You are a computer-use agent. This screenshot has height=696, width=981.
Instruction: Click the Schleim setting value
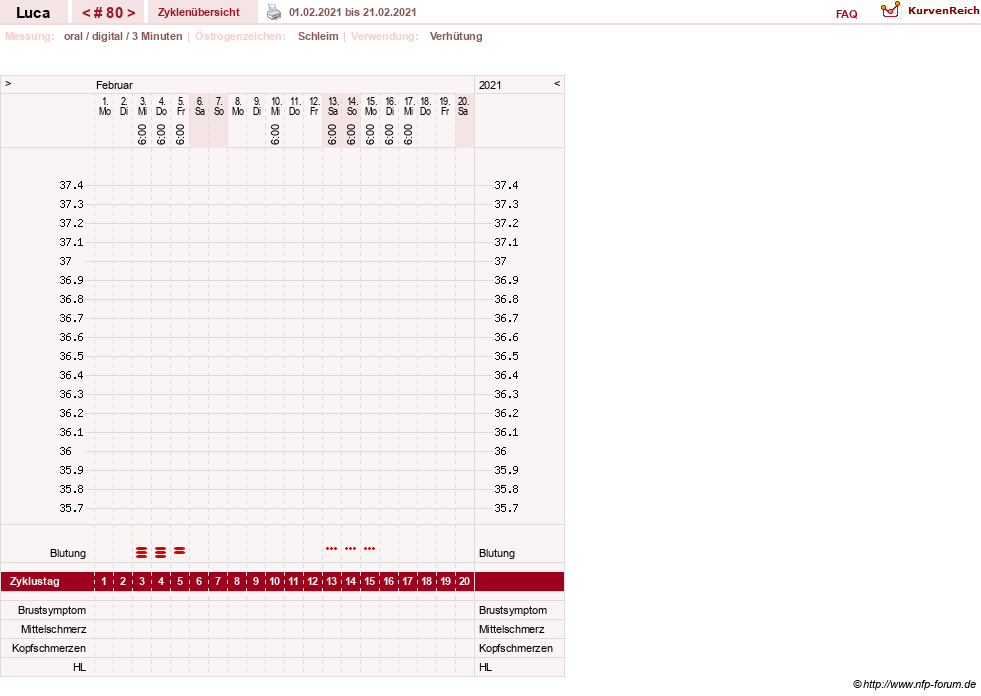(x=318, y=36)
